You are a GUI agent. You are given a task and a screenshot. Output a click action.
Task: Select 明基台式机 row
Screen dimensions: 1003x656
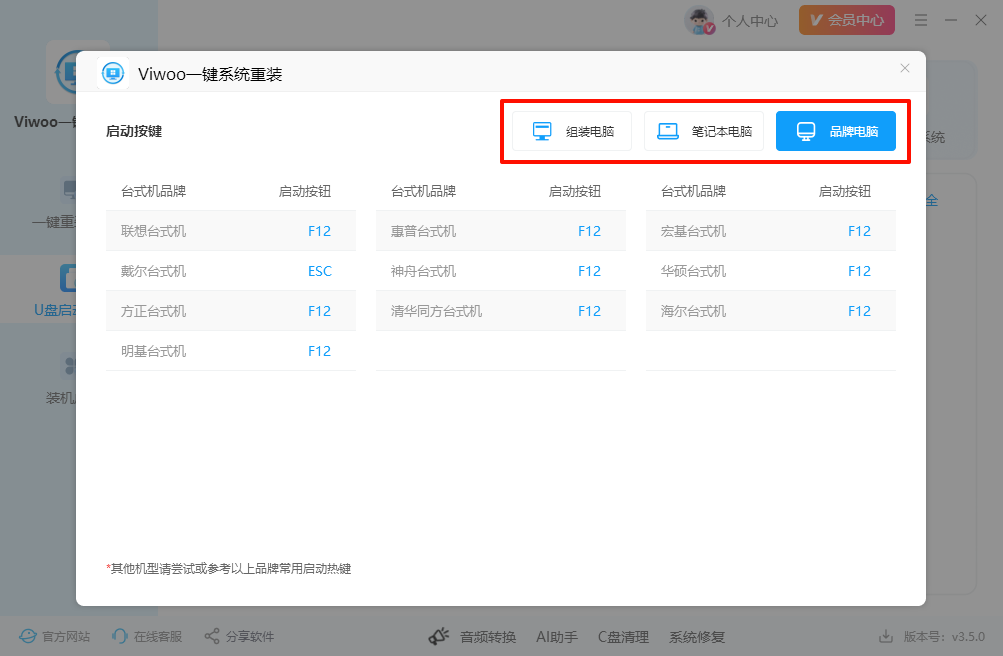pos(231,351)
